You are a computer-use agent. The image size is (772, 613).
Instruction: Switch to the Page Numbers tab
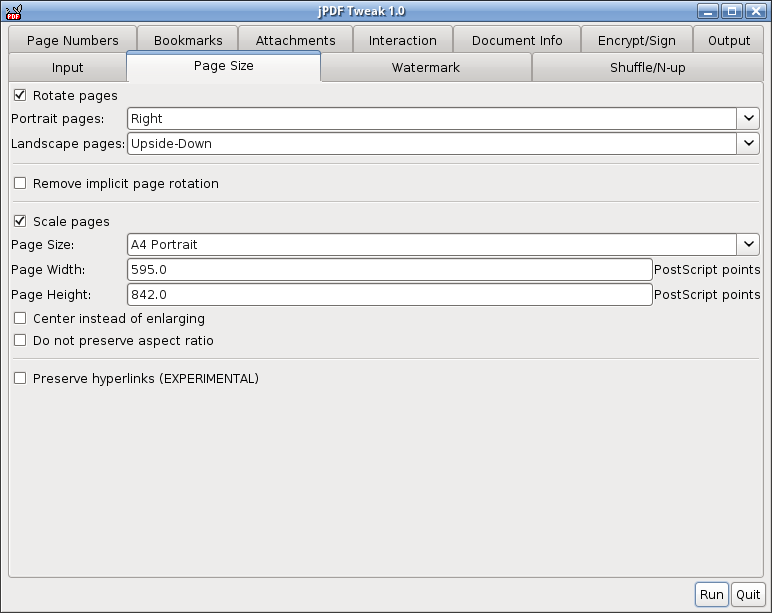pos(72,40)
